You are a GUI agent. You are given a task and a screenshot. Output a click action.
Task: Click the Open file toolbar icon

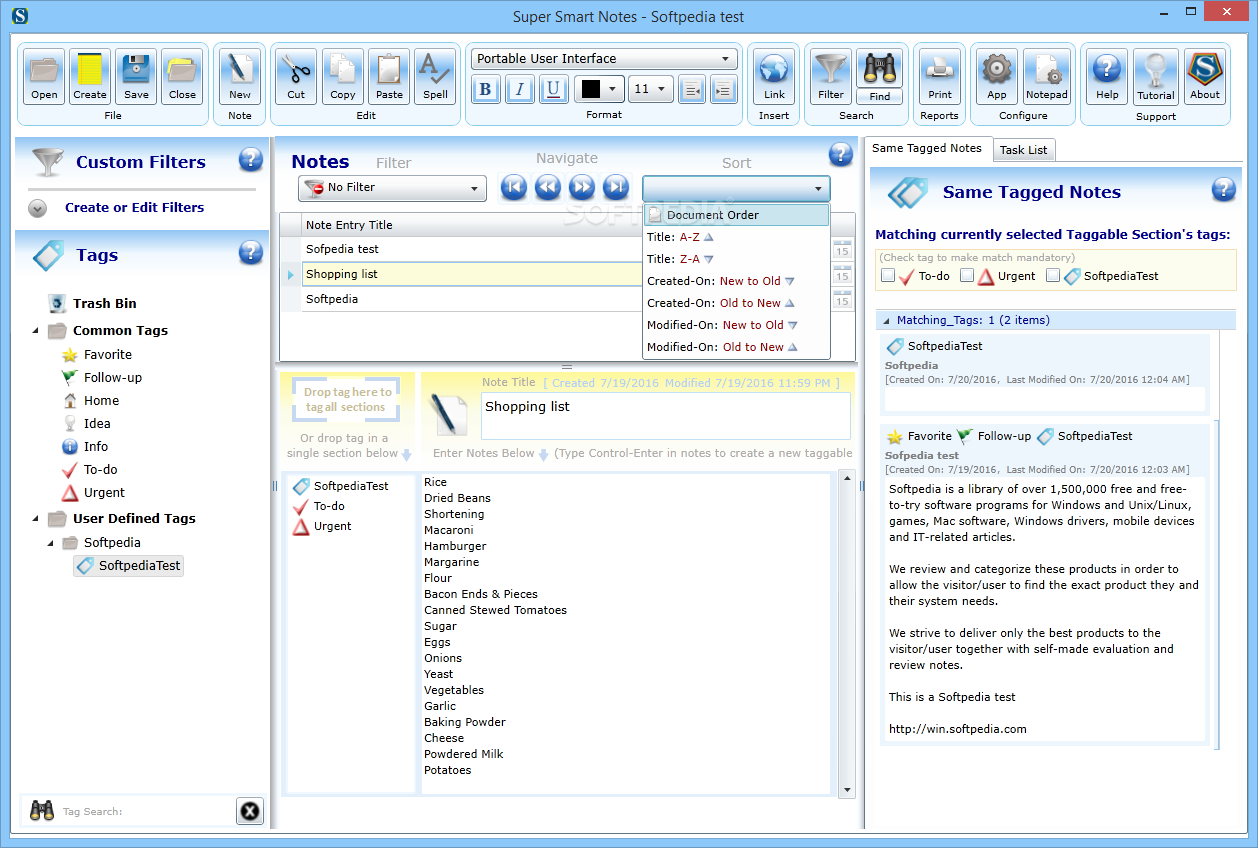44,77
